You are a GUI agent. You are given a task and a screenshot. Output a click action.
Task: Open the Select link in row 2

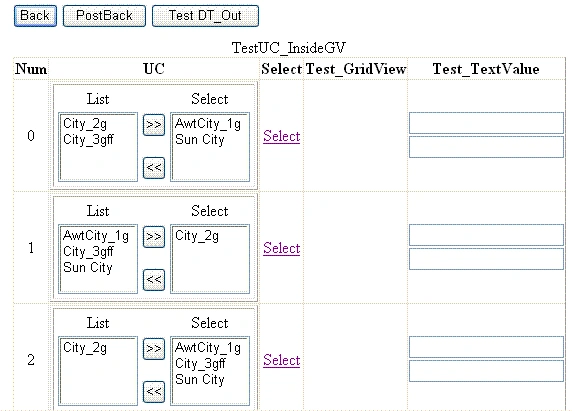click(282, 360)
